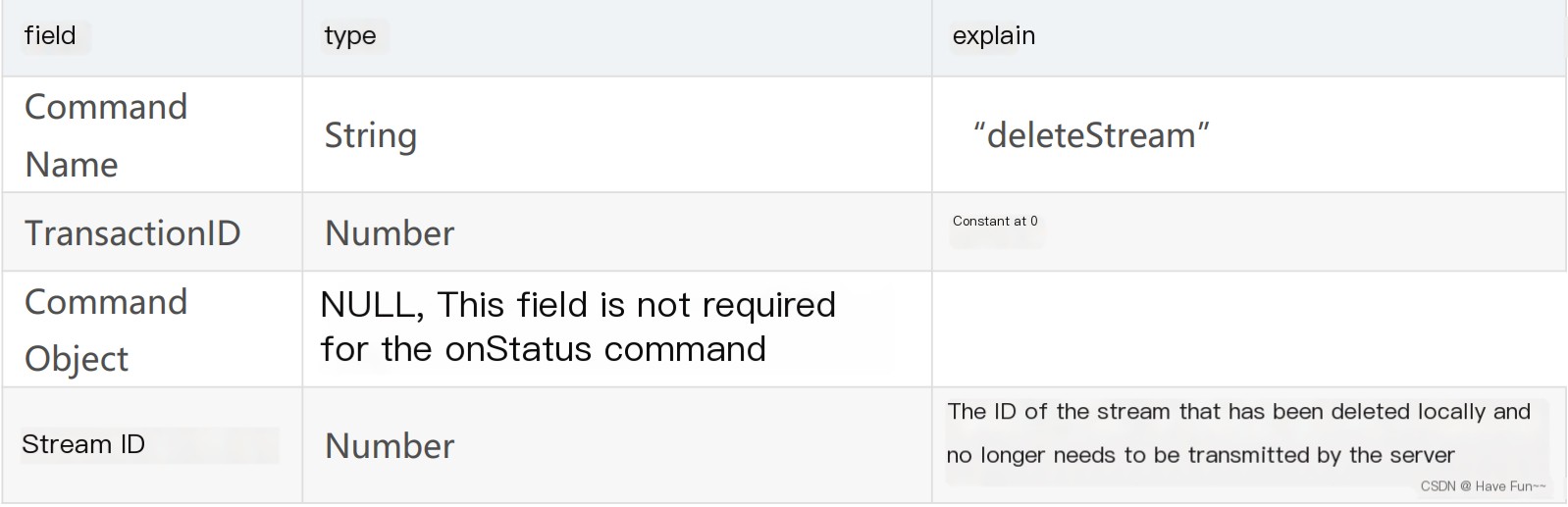The height and width of the screenshot is (507, 1568).
Task: Click the String type cell
Action: click(x=371, y=135)
